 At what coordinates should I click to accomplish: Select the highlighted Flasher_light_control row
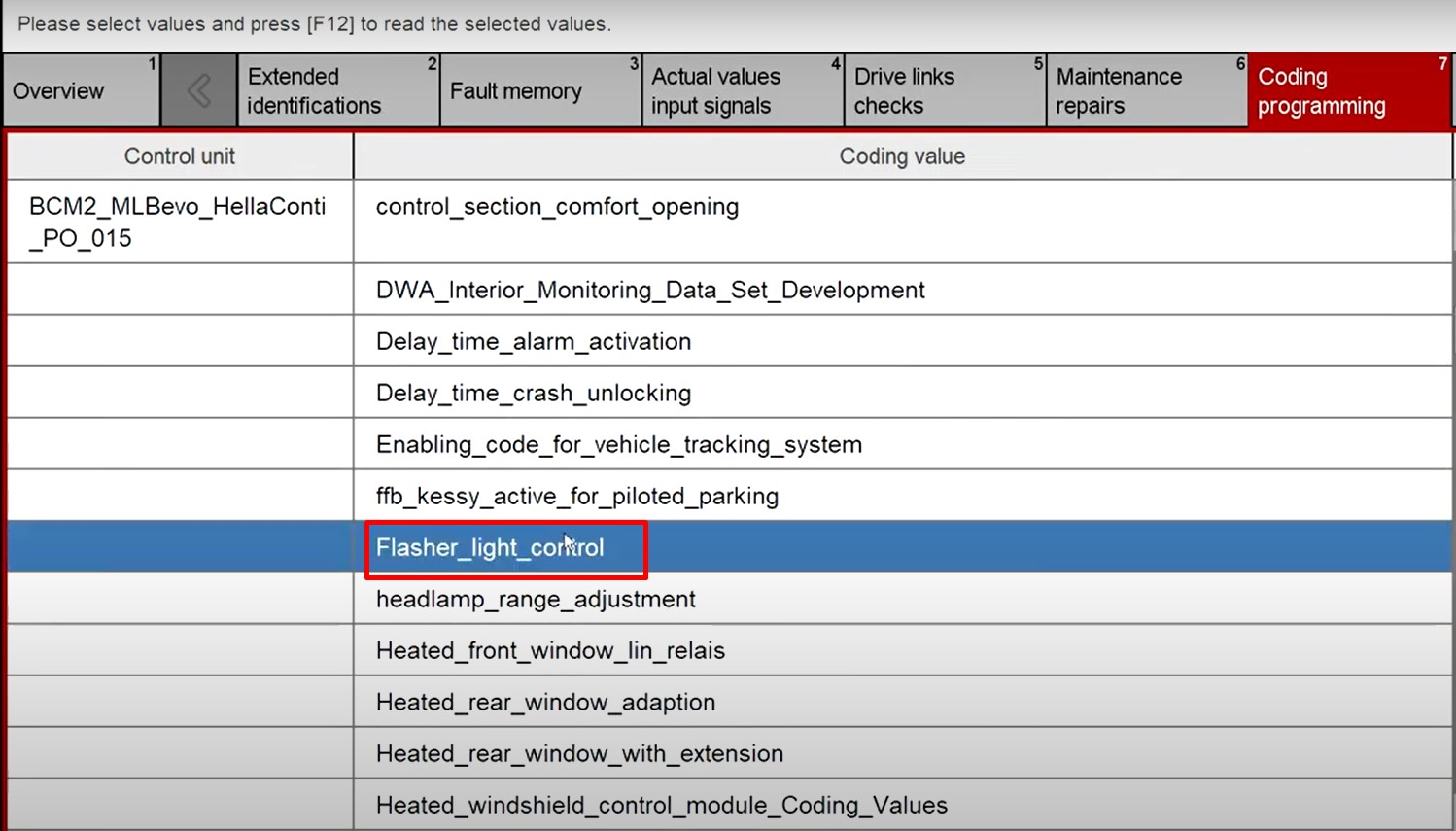[490, 548]
